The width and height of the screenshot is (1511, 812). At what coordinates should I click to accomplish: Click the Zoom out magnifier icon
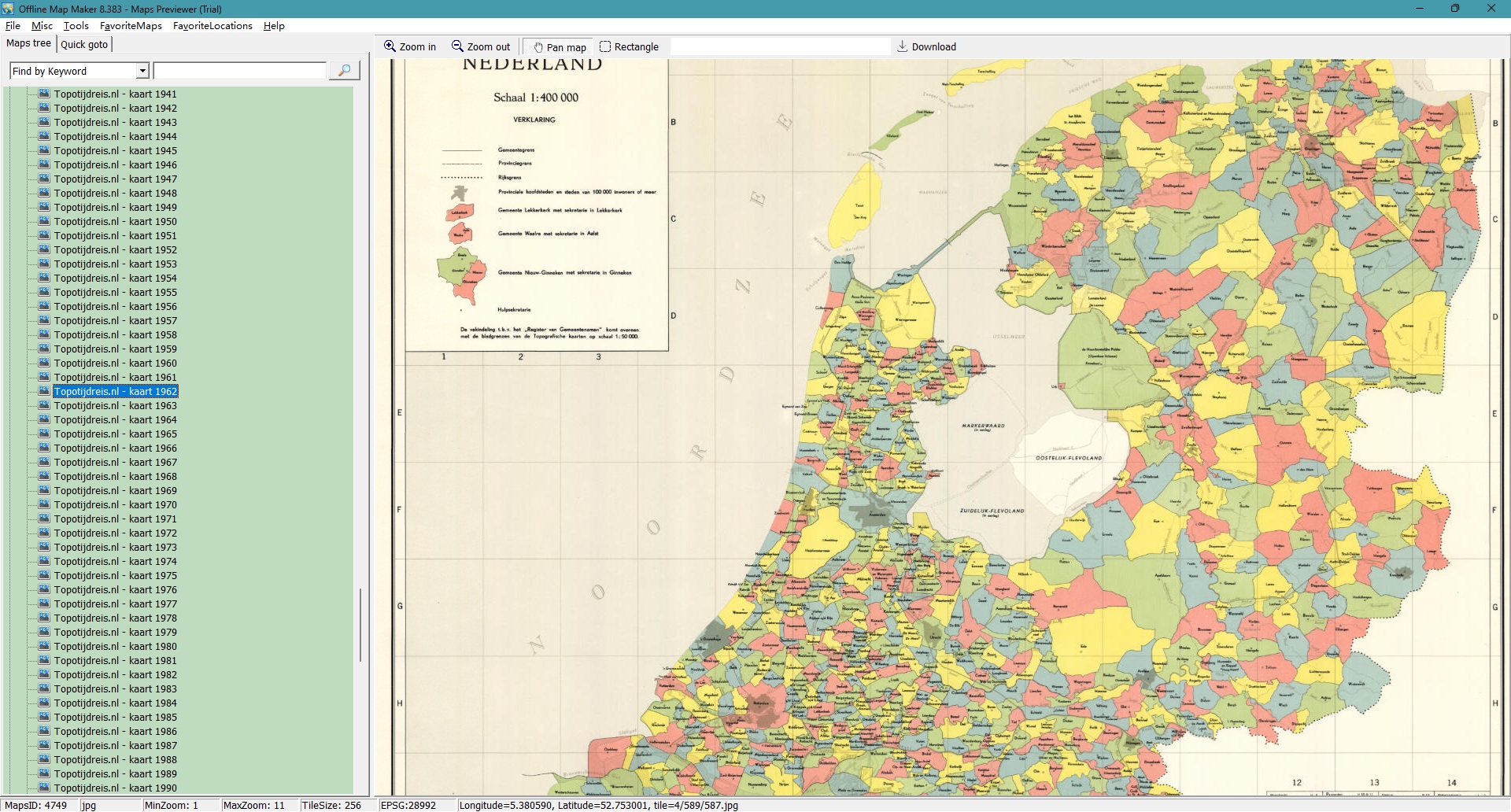(x=457, y=46)
